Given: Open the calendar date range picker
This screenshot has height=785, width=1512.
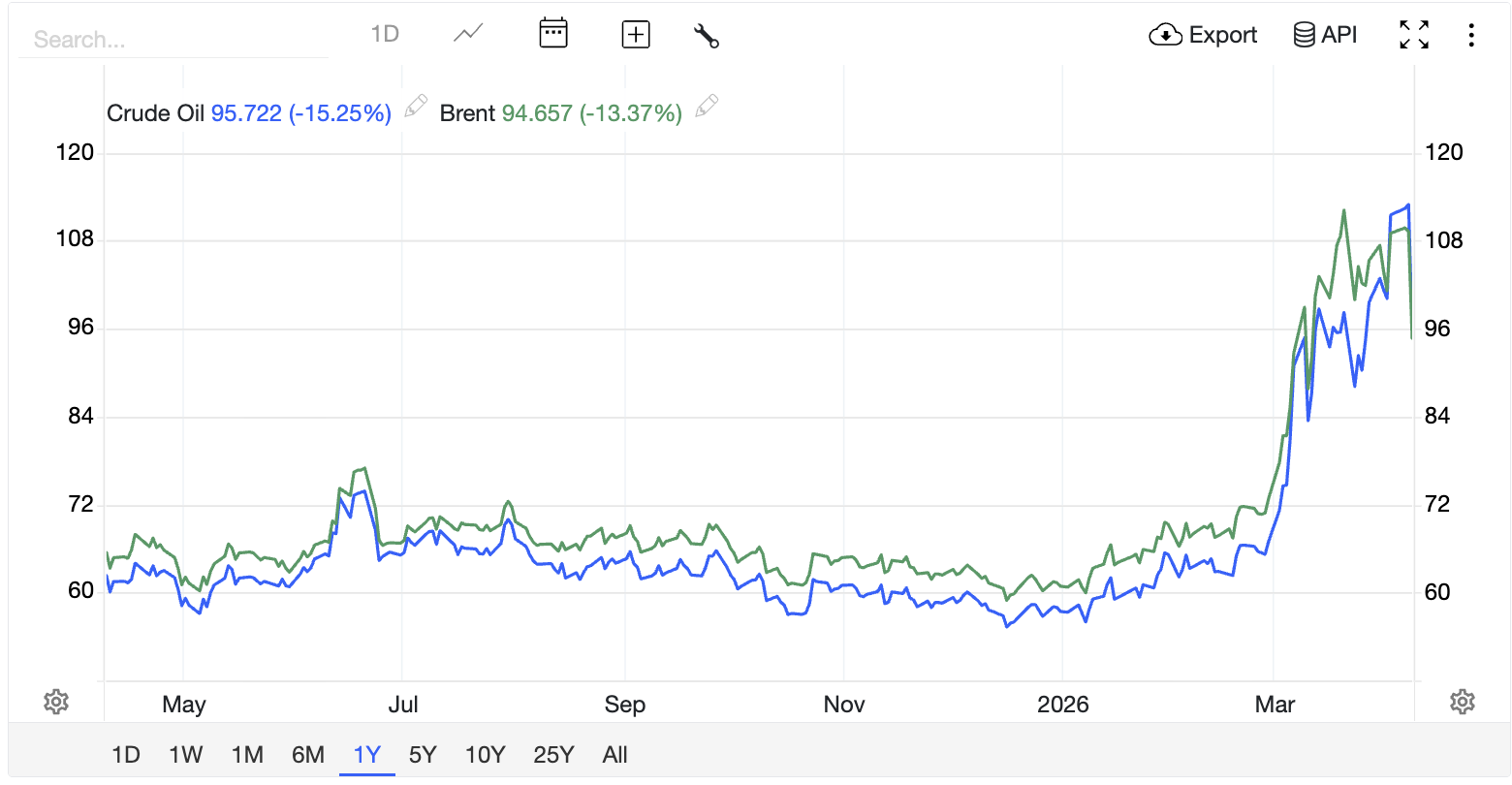Looking at the screenshot, I should pos(552,32).
